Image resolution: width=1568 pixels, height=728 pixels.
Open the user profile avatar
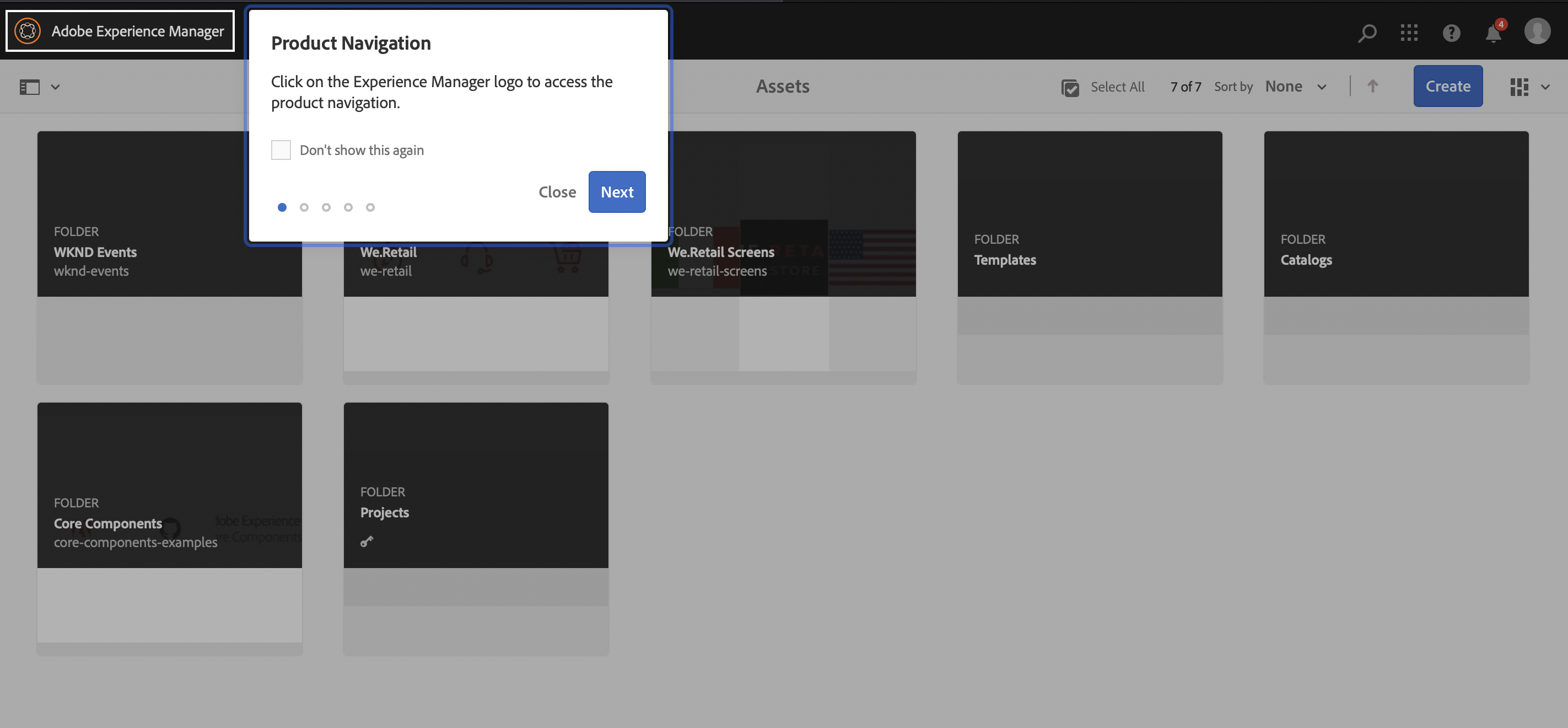(x=1537, y=31)
